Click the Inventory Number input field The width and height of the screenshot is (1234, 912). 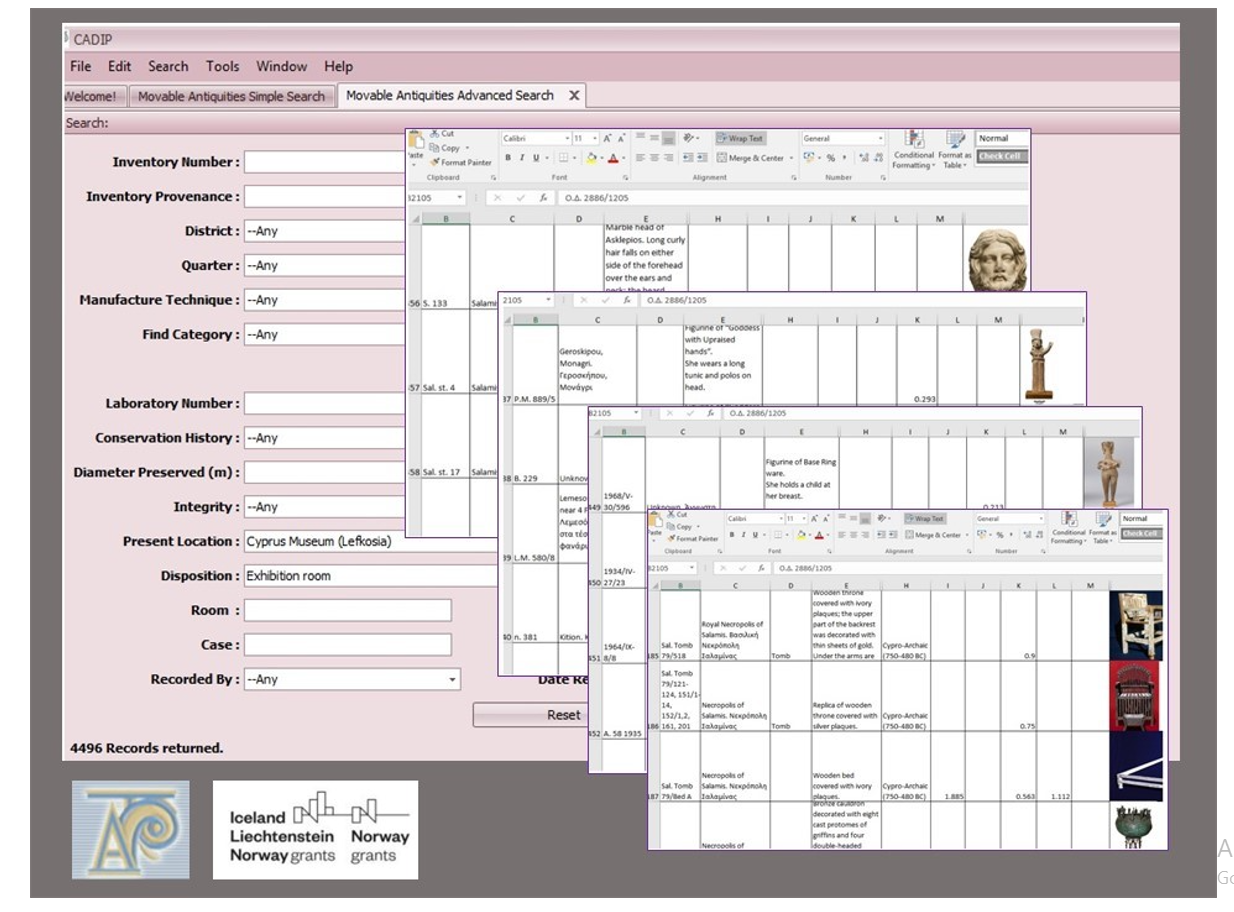[325, 162]
